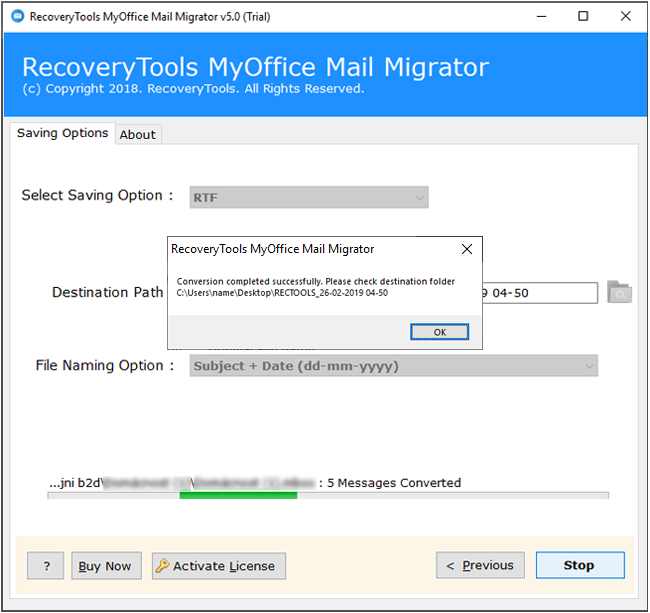Click the destination folder path in dialog

282,293
